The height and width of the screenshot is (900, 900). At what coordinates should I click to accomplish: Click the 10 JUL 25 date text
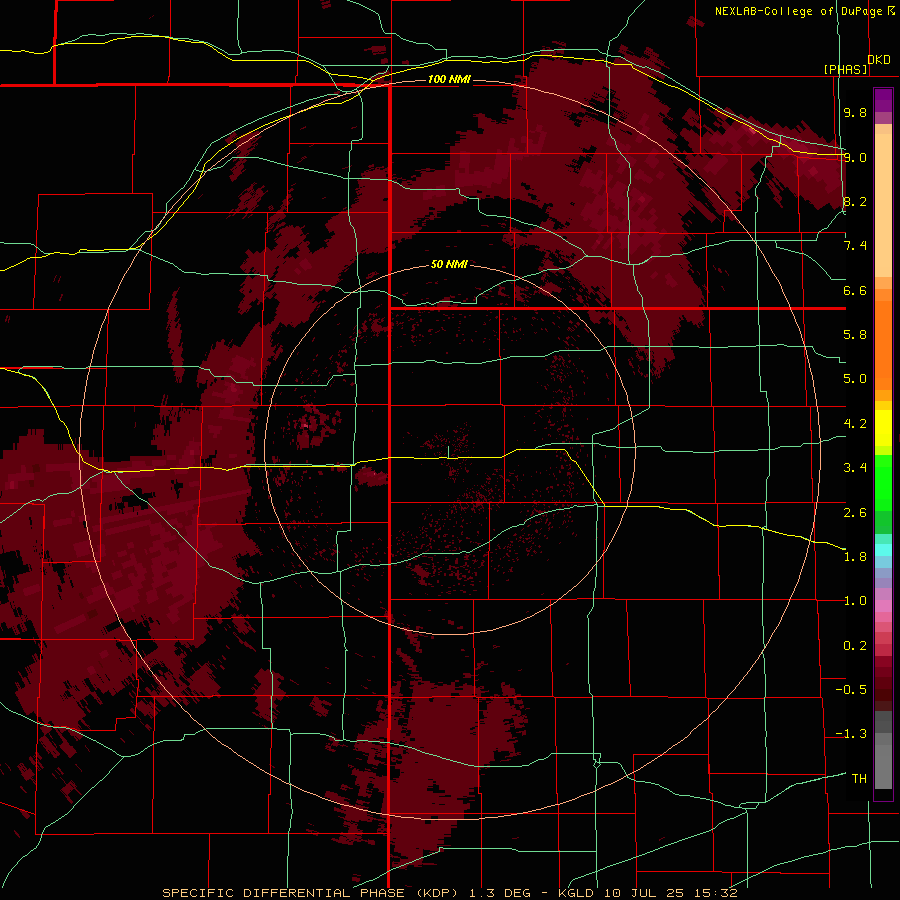tap(642, 893)
